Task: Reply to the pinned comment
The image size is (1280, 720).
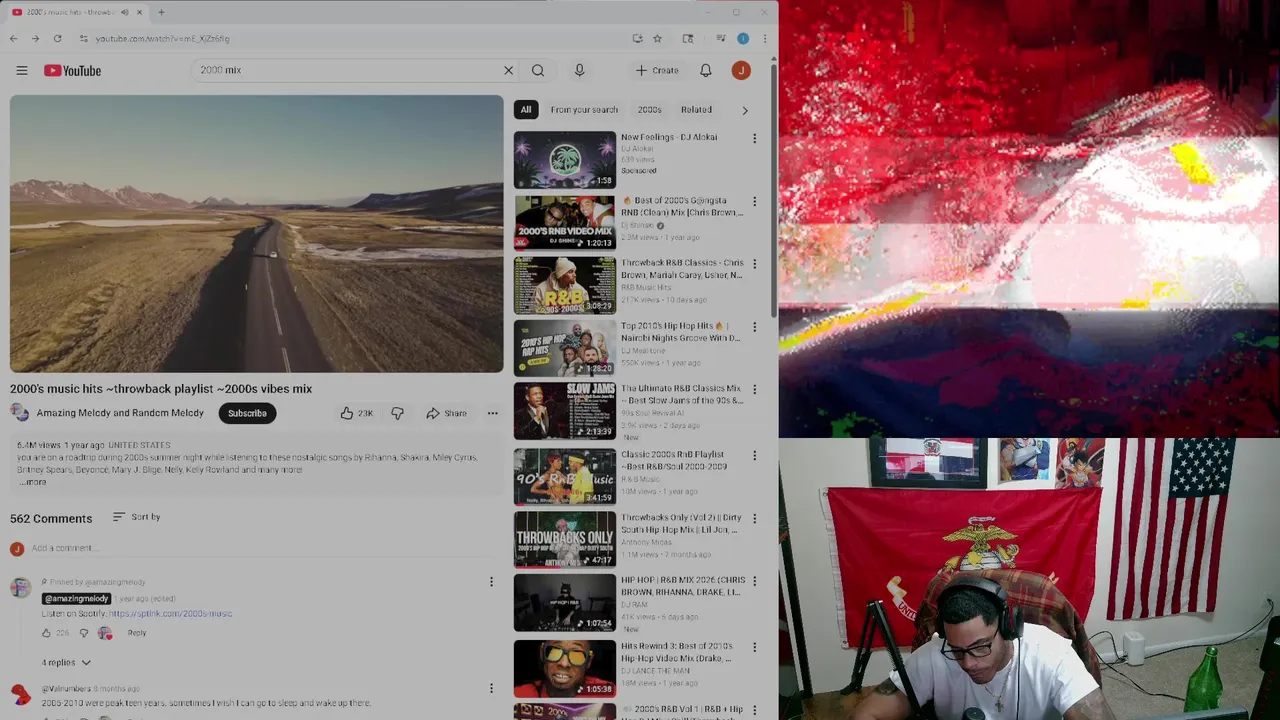Action: 137,633
